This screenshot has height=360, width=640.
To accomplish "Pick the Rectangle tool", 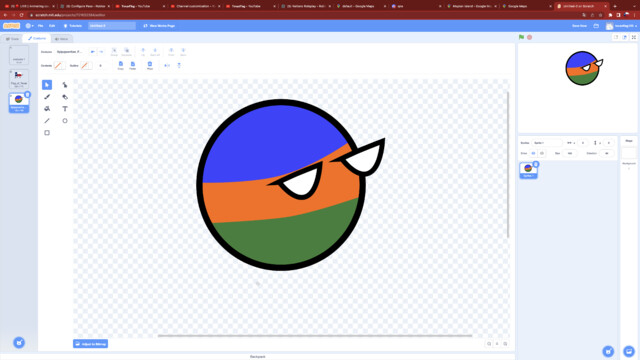I will pyautogui.click(x=47, y=133).
